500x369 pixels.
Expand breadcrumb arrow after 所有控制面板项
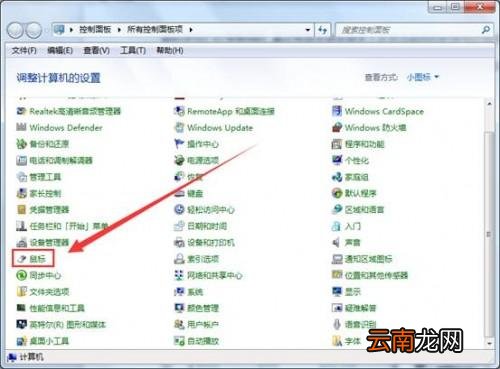(x=191, y=30)
